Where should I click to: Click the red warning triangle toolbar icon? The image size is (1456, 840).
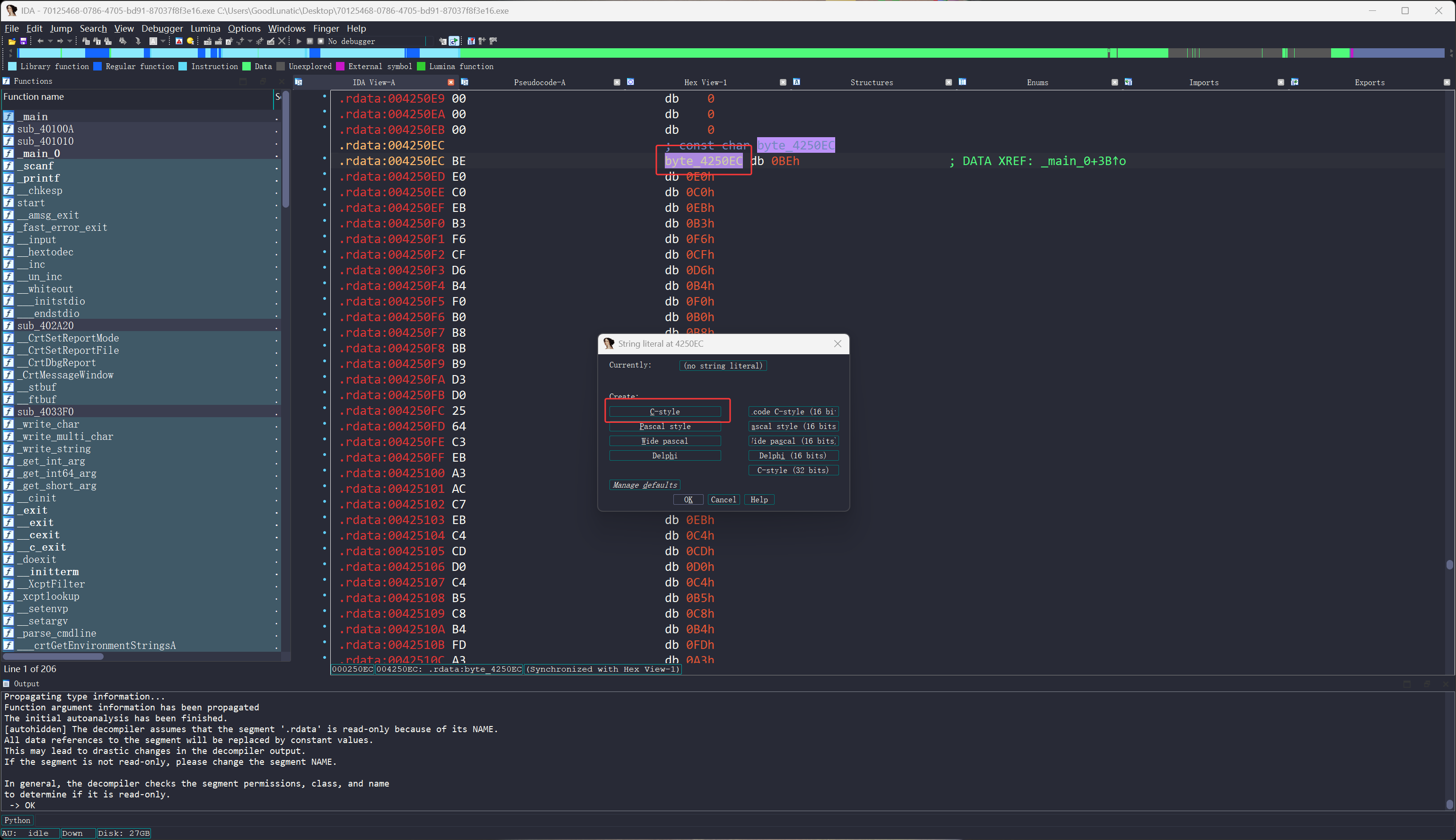point(179,41)
